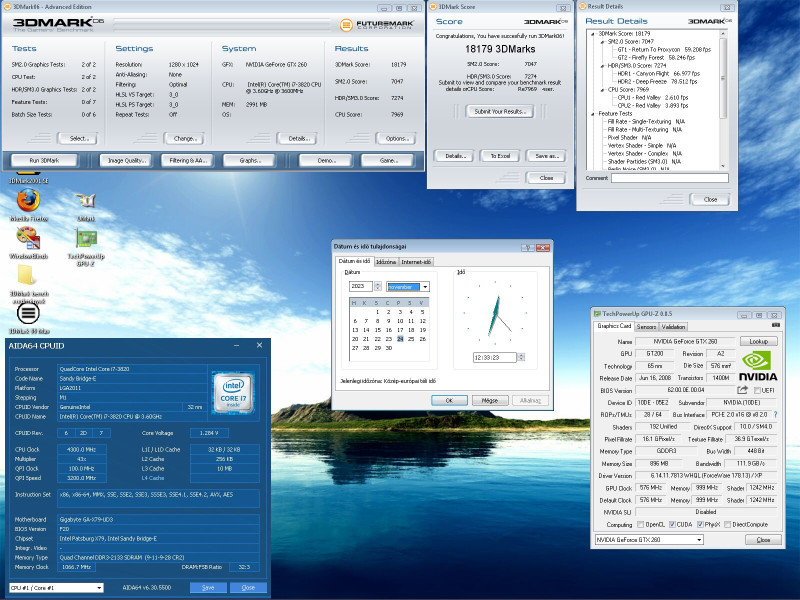
Task: Collapse the Feature Tests tree node
Action: coord(592,114)
